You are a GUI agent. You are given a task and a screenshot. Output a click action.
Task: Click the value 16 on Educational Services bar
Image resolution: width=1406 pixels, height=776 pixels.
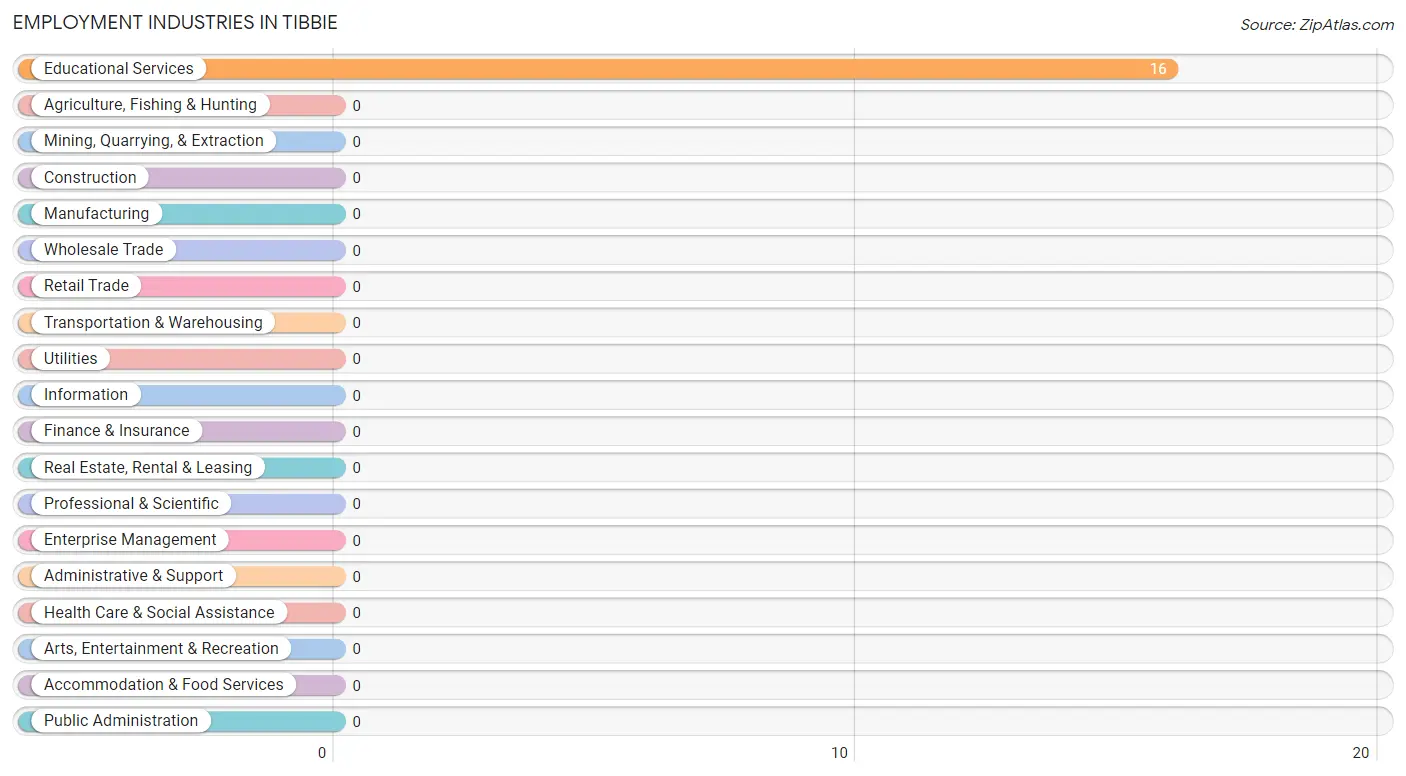tap(1158, 69)
